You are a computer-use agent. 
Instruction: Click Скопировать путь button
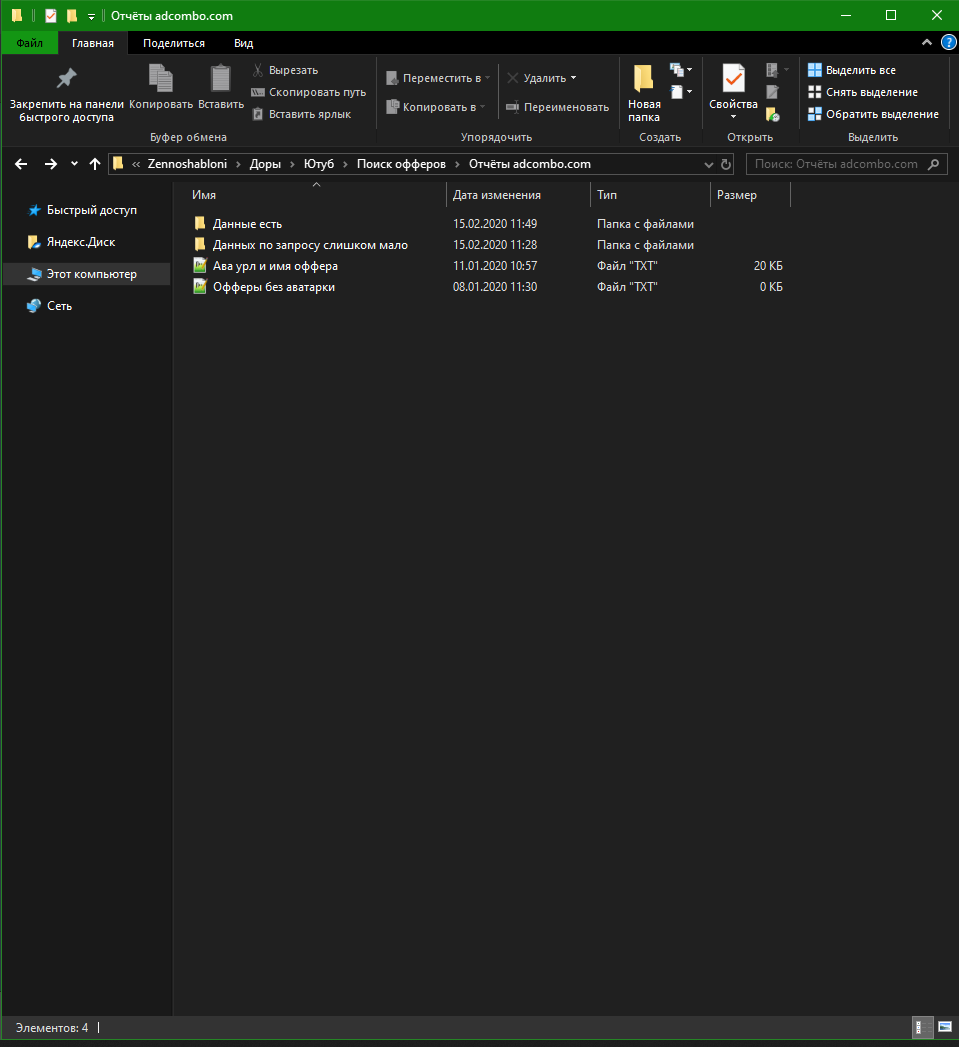click(x=317, y=92)
